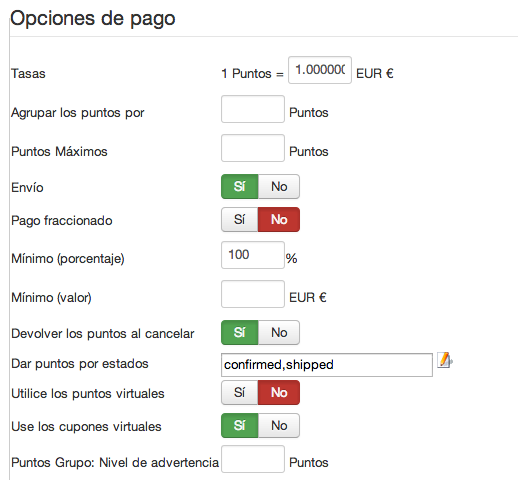The image size is (518, 480).
Task: Set Envío to Sí
Action: click(240, 187)
